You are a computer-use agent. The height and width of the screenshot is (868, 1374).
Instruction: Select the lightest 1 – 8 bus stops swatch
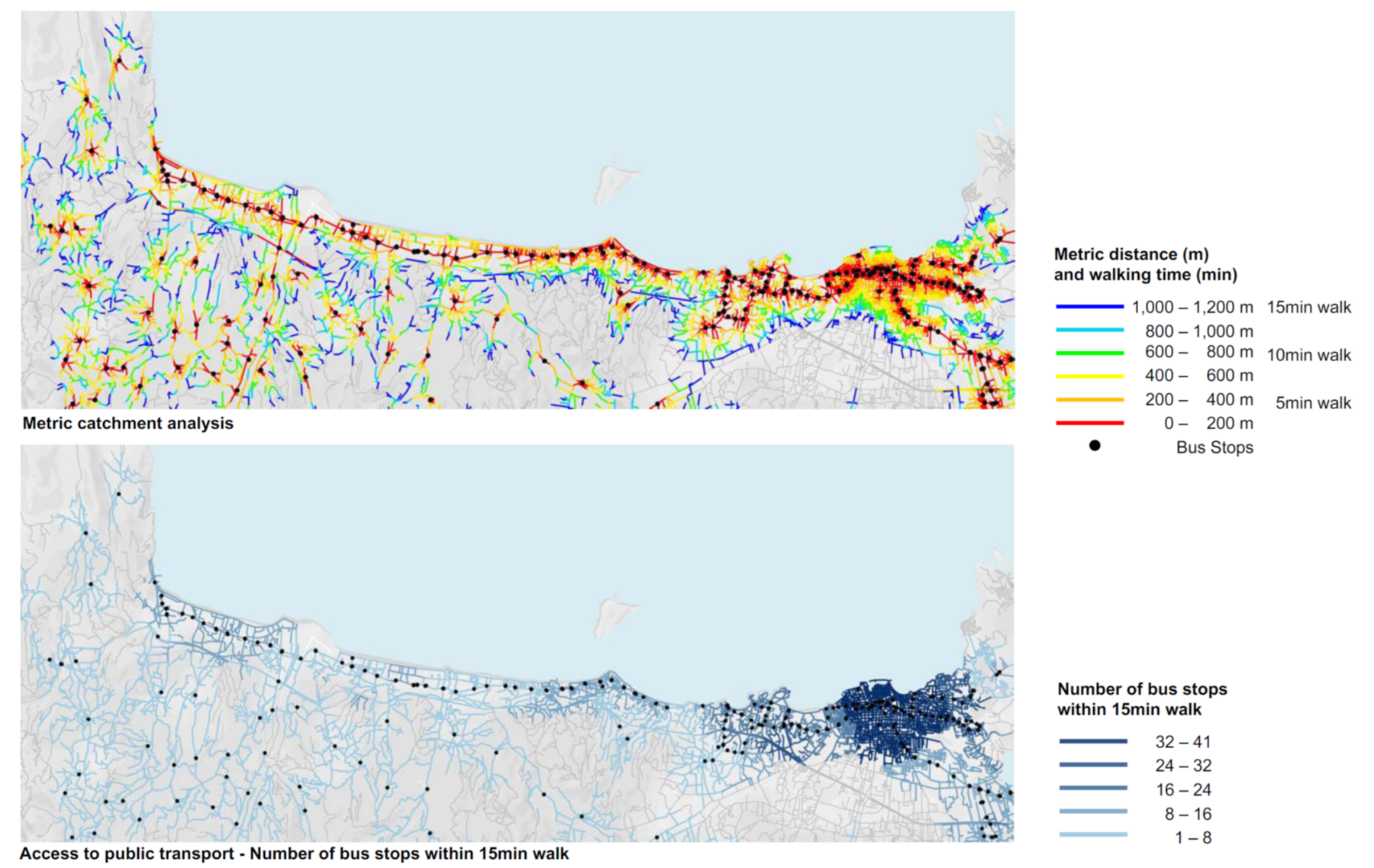pyautogui.click(x=1092, y=836)
